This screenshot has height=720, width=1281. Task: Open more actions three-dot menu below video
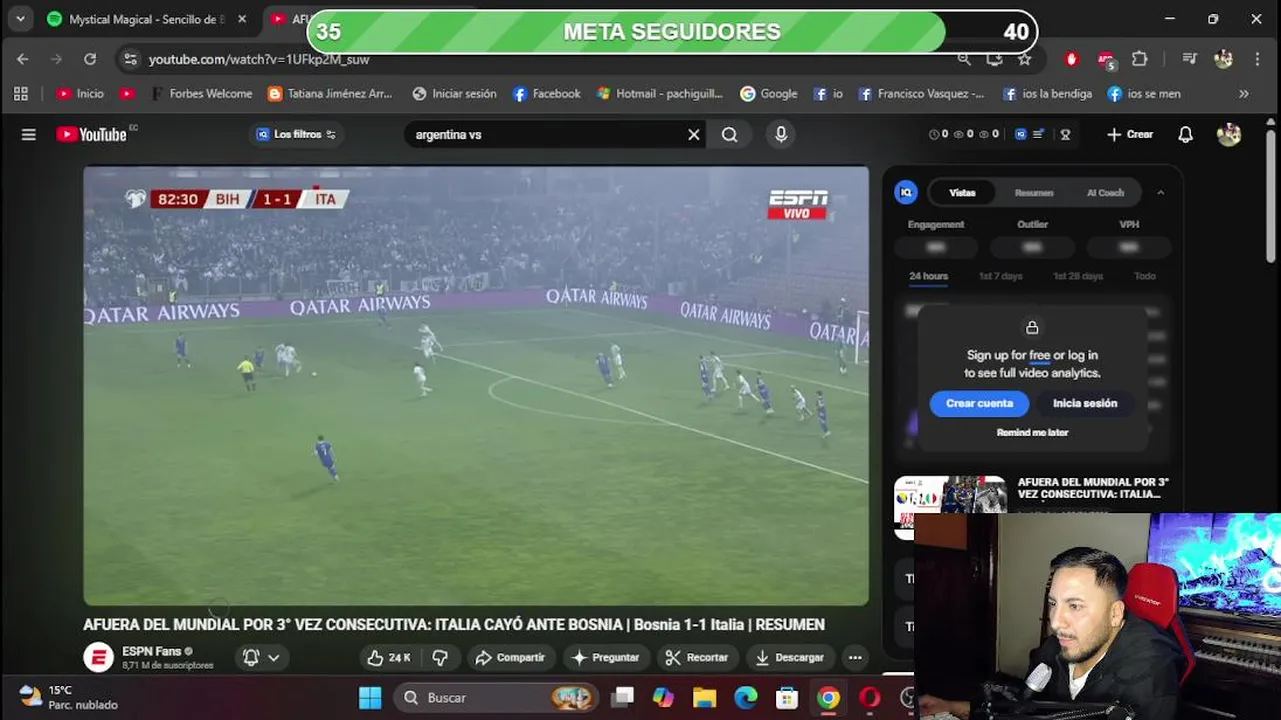854,657
